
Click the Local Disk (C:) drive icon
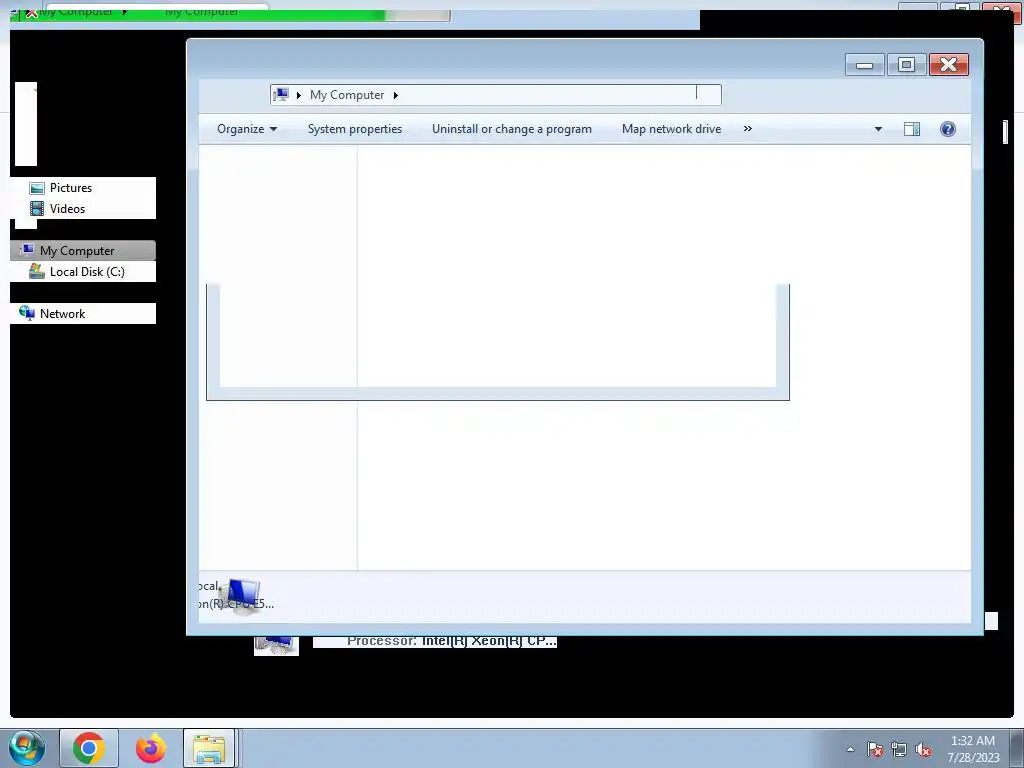[37, 272]
